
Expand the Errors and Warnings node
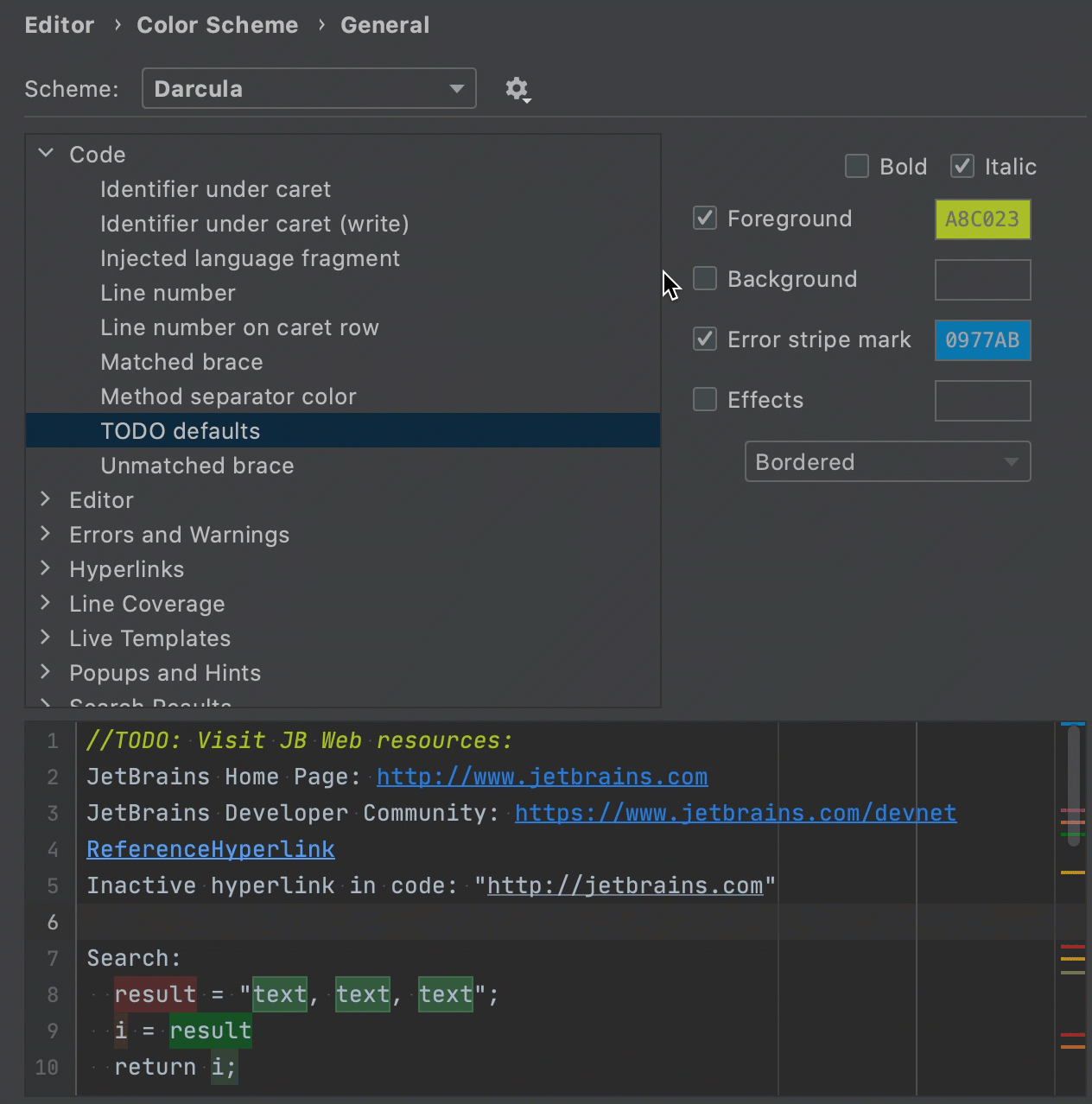point(46,534)
